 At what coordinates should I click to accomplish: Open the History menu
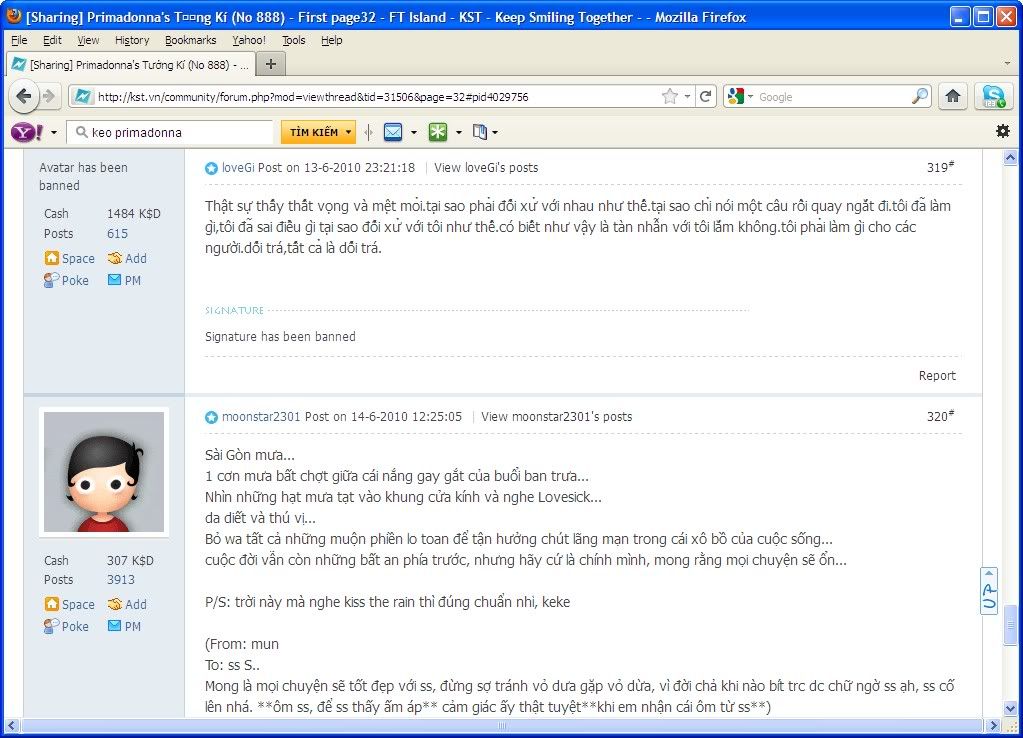132,40
